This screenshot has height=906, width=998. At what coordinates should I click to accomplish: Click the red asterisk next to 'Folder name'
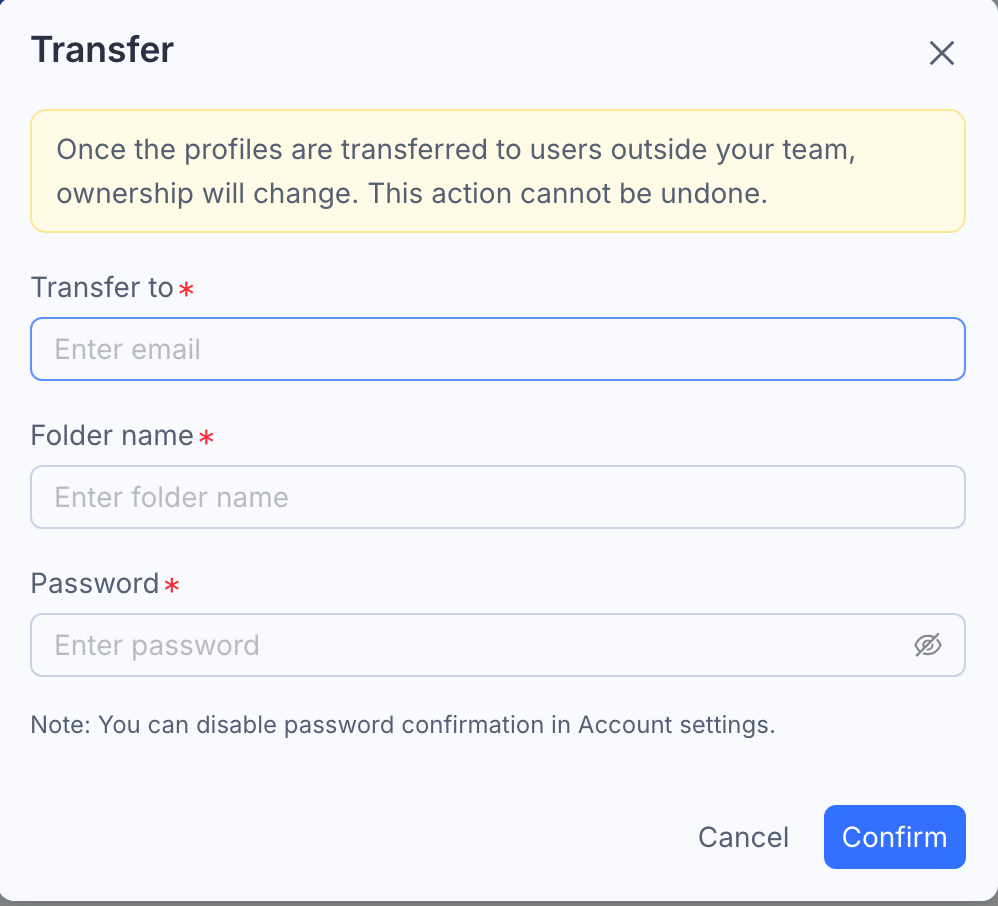(206, 437)
